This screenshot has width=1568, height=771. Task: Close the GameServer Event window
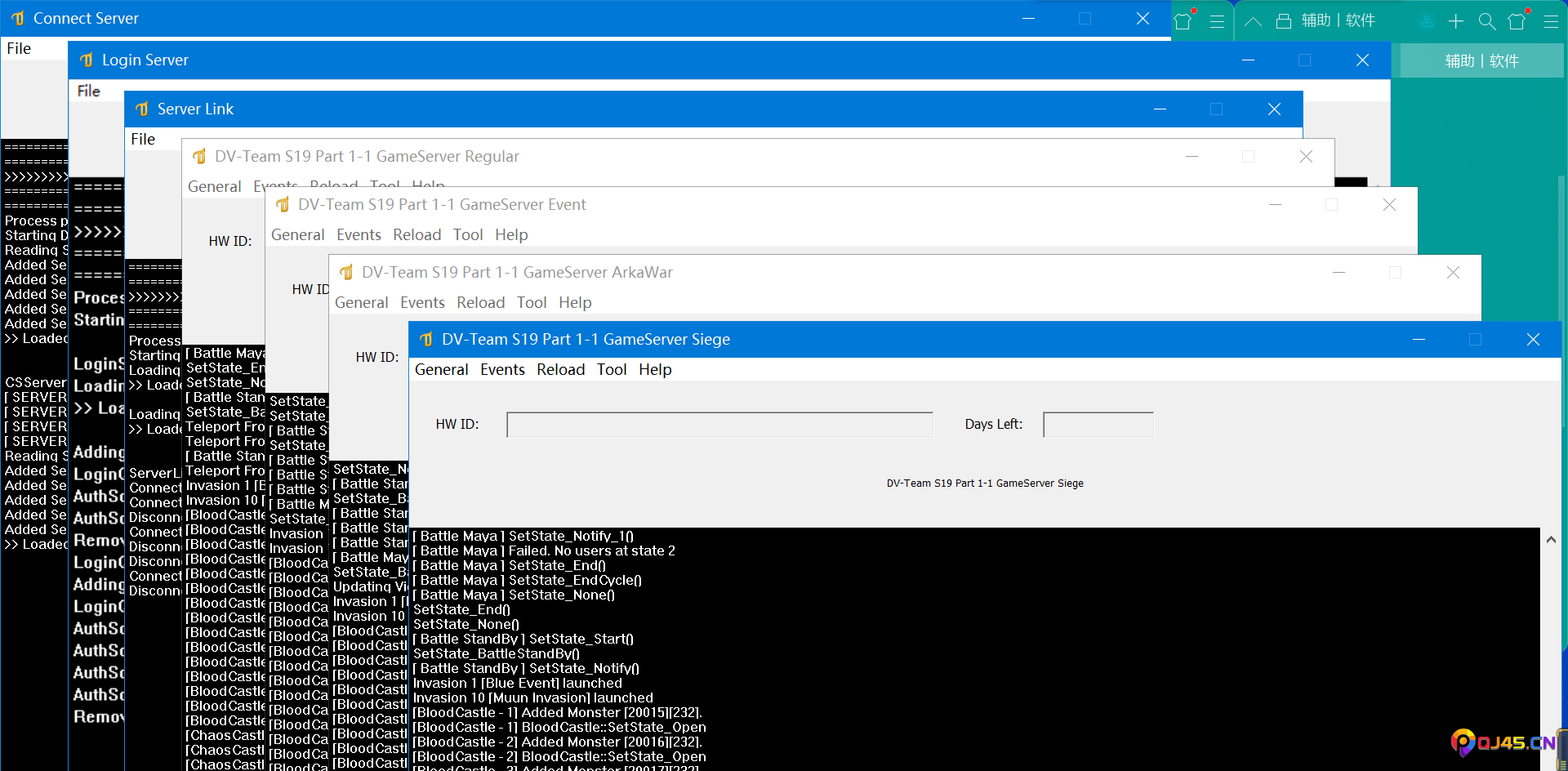[x=1389, y=204]
